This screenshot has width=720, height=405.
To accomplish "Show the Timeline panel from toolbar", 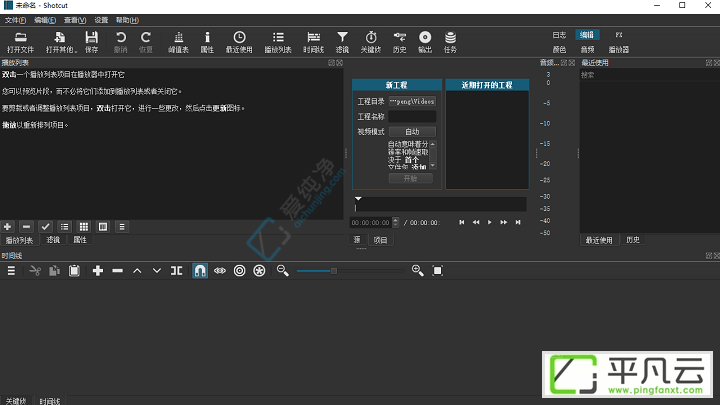I will coord(314,42).
